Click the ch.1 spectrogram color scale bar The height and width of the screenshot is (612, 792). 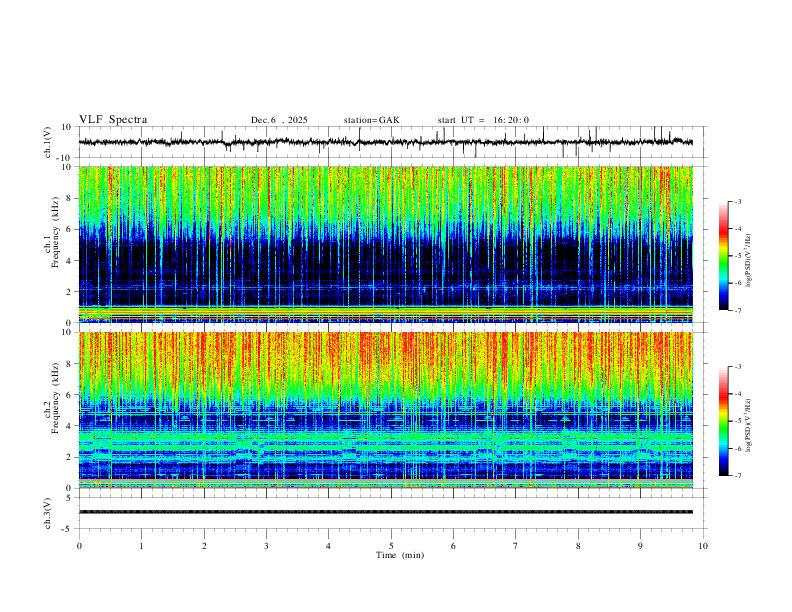coord(724,256)
